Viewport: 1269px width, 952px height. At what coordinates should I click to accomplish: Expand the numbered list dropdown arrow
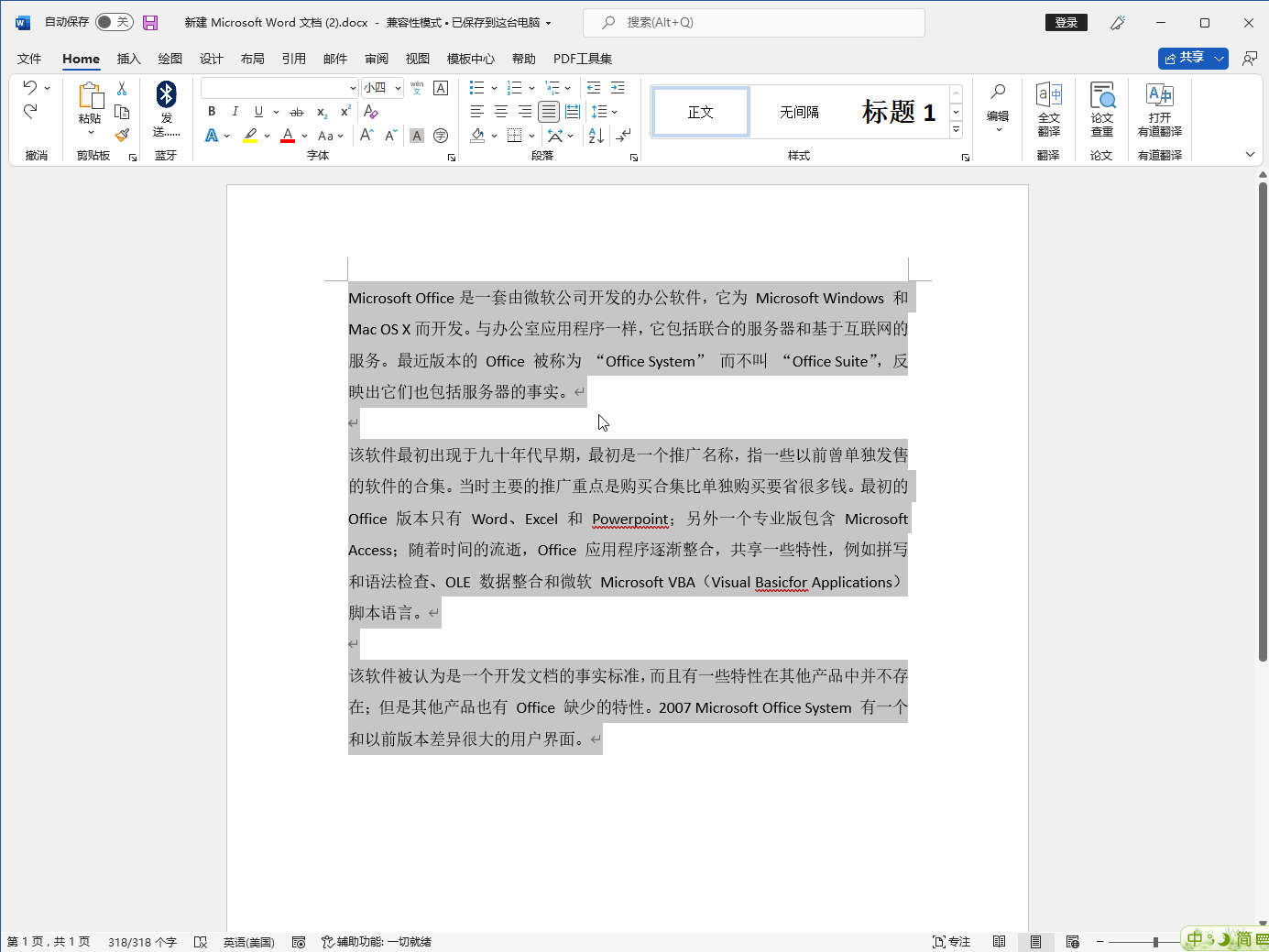(x=531, y=88)
